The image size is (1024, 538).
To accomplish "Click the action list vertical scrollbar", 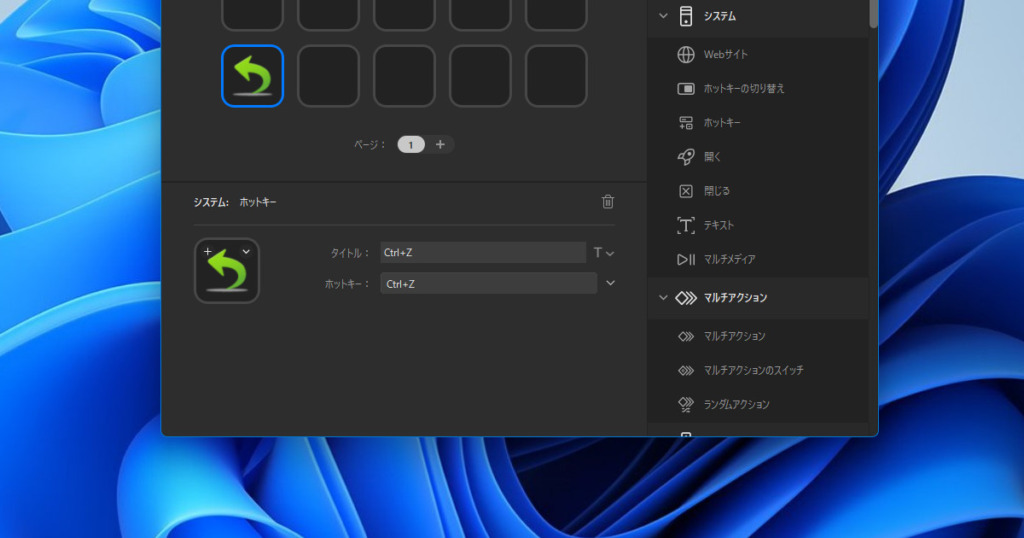I will point(873,14).
